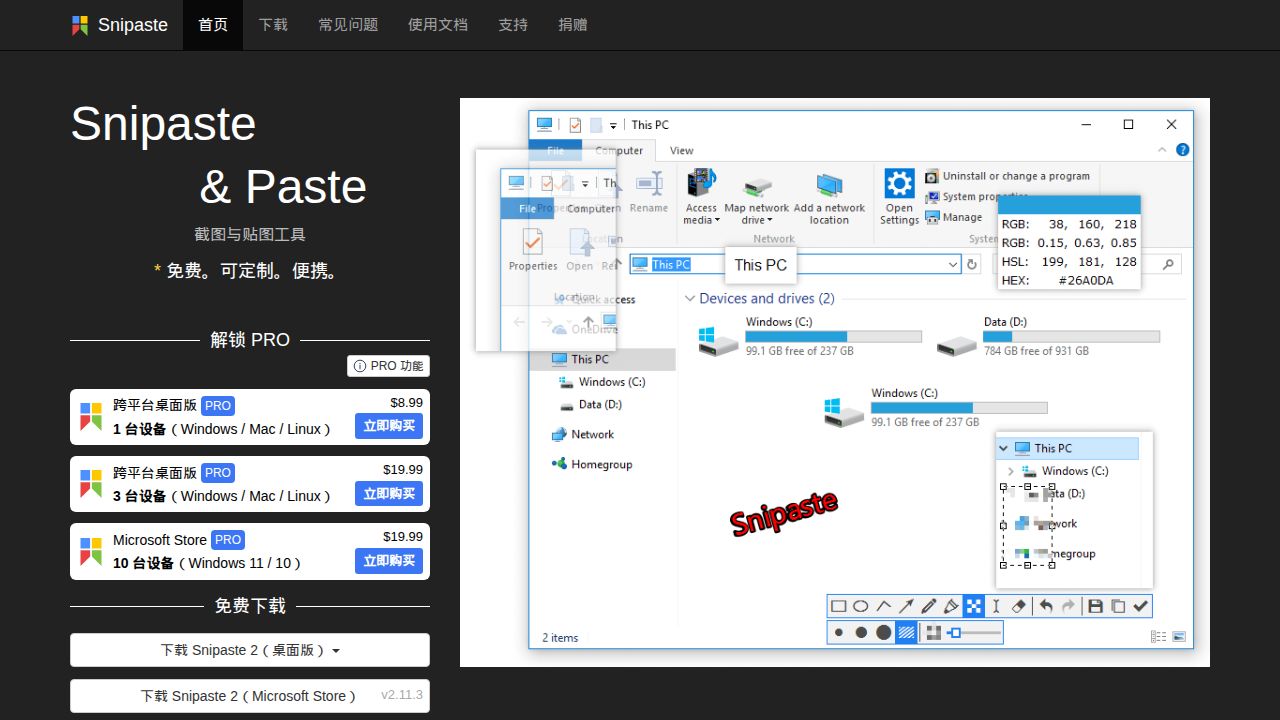Screen dimensions: 1280x720
Task: Click 立即购买 for the $8.99 plan
Action: (x=389, y=426)
